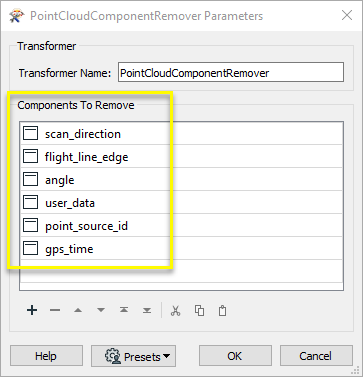The width and height of the screenshot is (363, 377).
Task: Add a new component with plus icon
Action: (32, 310)
